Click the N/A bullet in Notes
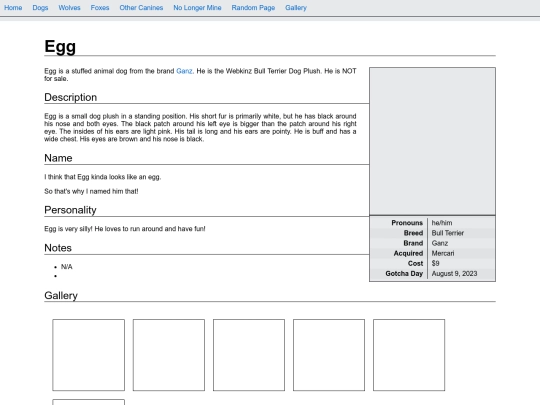Viewport: 540px width, 405px height. (x=66, y=267)
